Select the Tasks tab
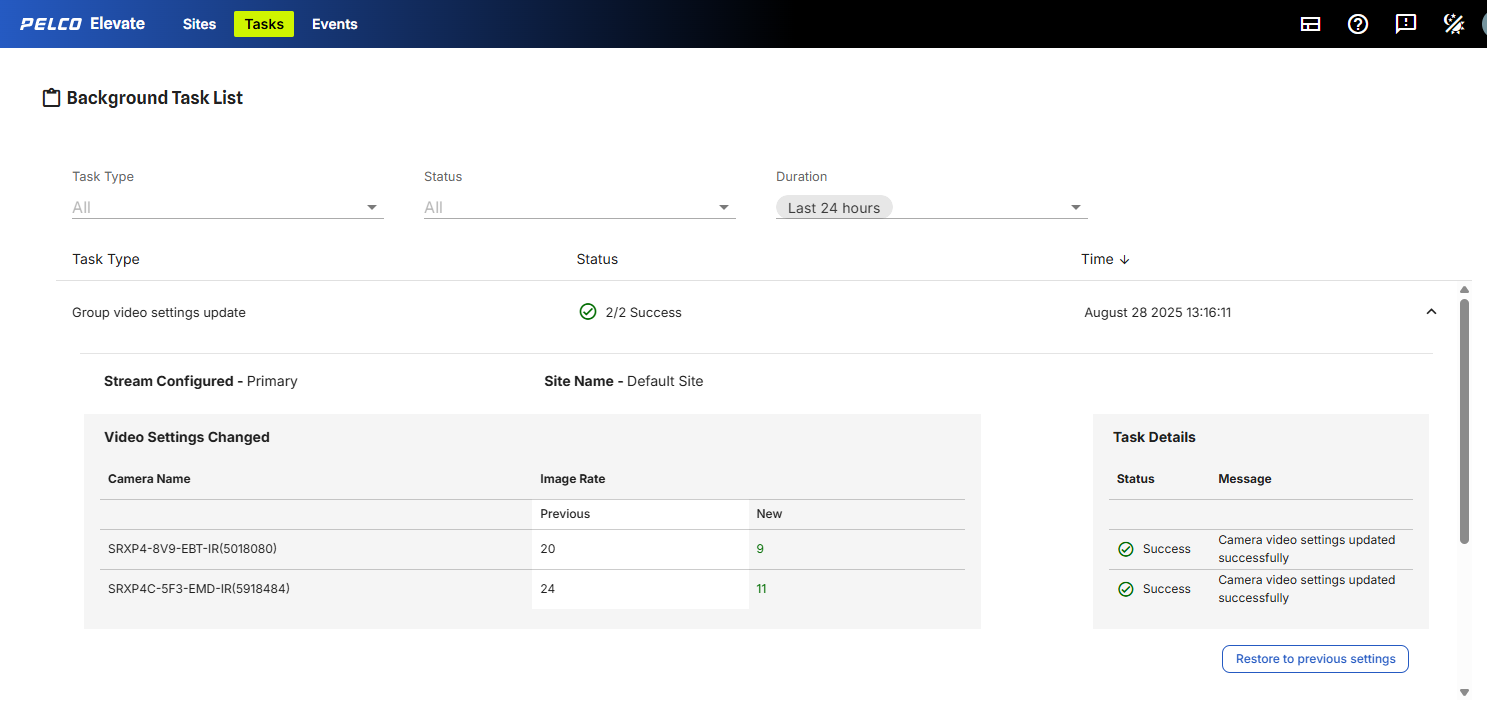The height and width of the screenshot is (718, 1487). [x=264, y=24]
